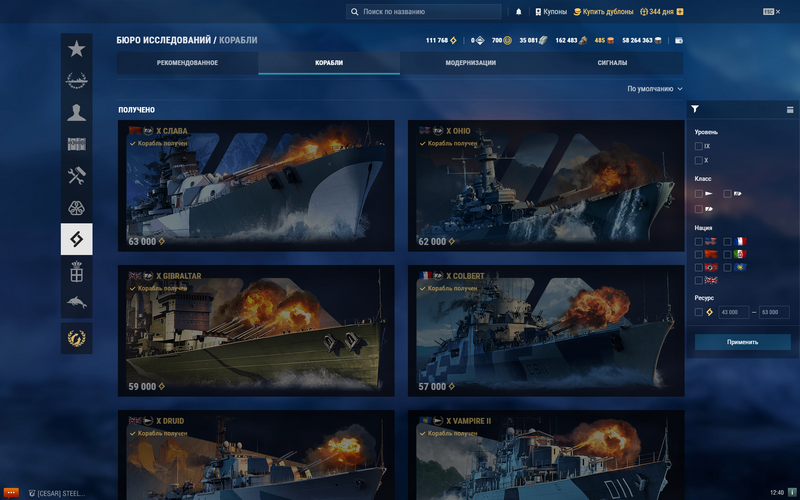Screen dimensions: 800x500
Task: Check the Italy nation filter checkbox
Action: coord(728,254)
